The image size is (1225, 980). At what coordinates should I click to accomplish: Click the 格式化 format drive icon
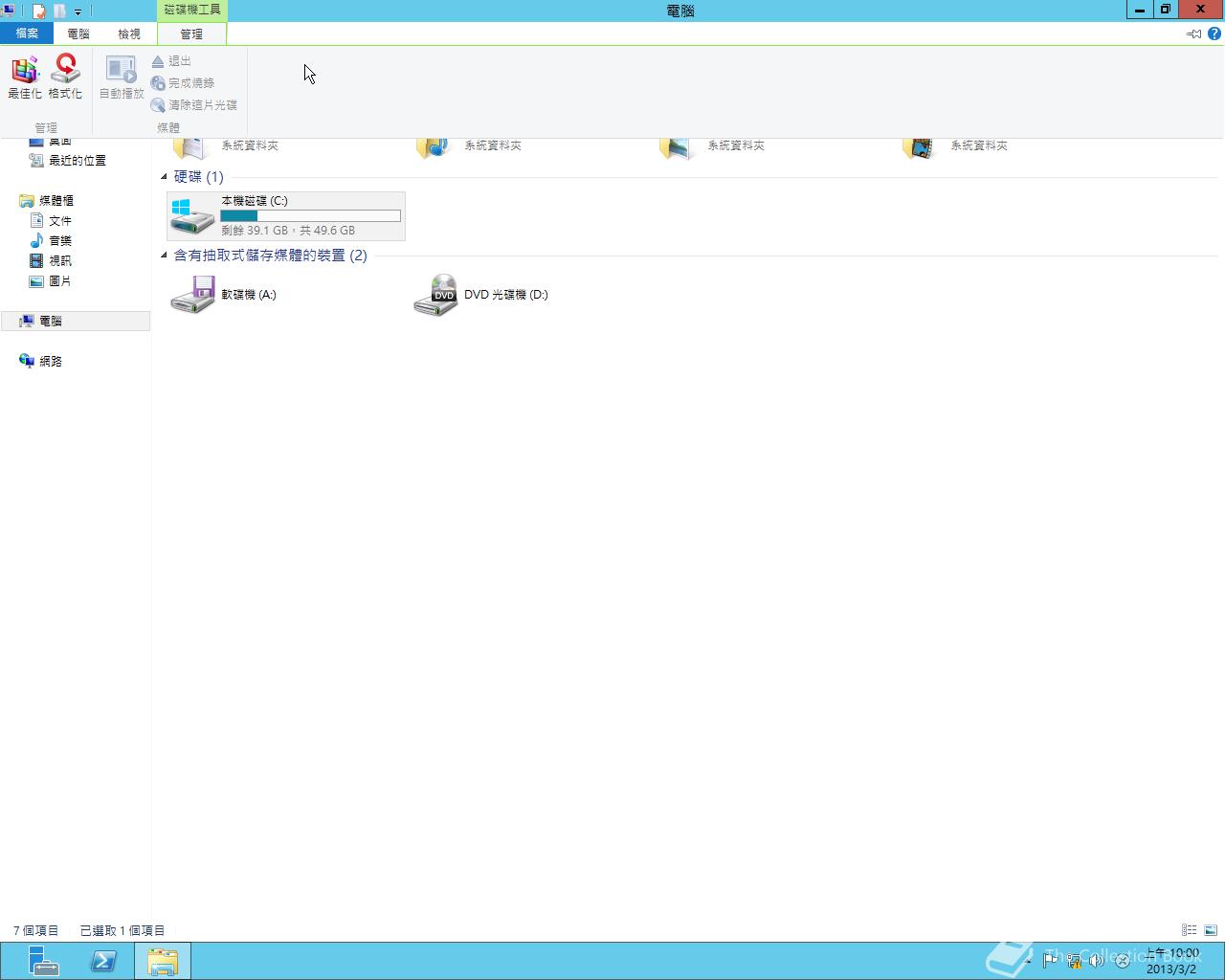pyautogui.click(x=65, y=77)
